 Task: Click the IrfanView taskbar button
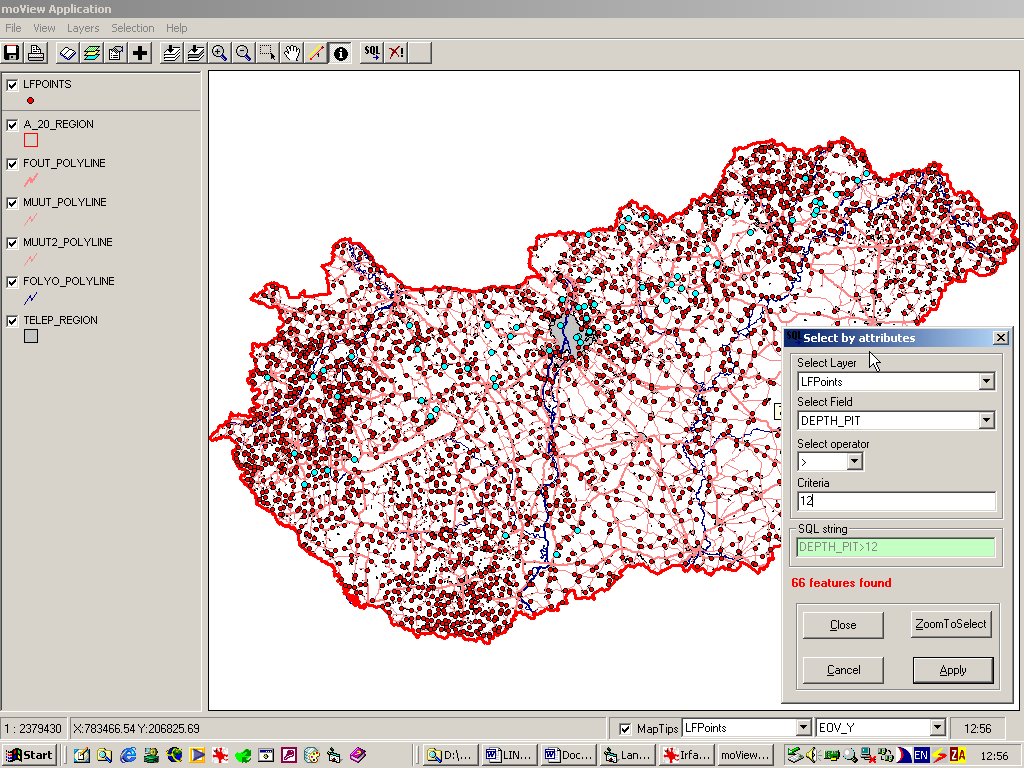[686, 756]
